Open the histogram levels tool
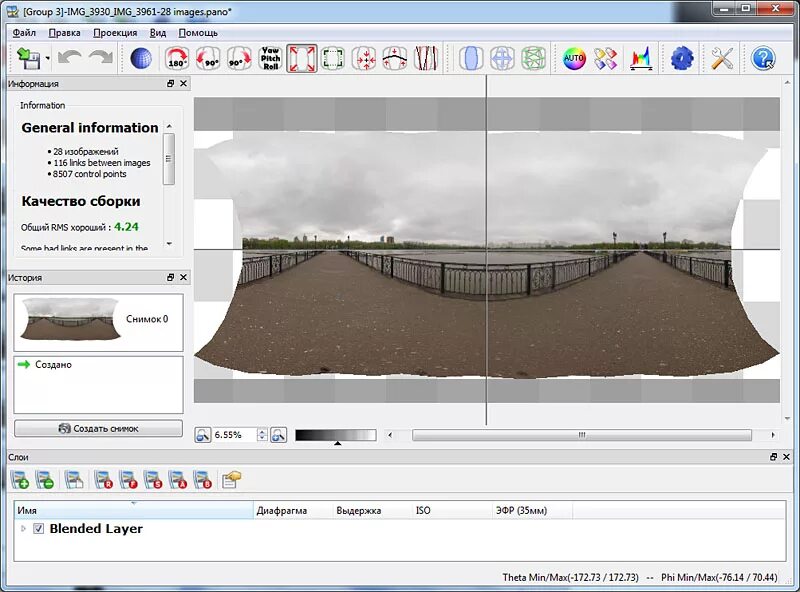Image resolution: width=800 pixels, height=592 pixels. pyautogui.click(x=641, y=58)
